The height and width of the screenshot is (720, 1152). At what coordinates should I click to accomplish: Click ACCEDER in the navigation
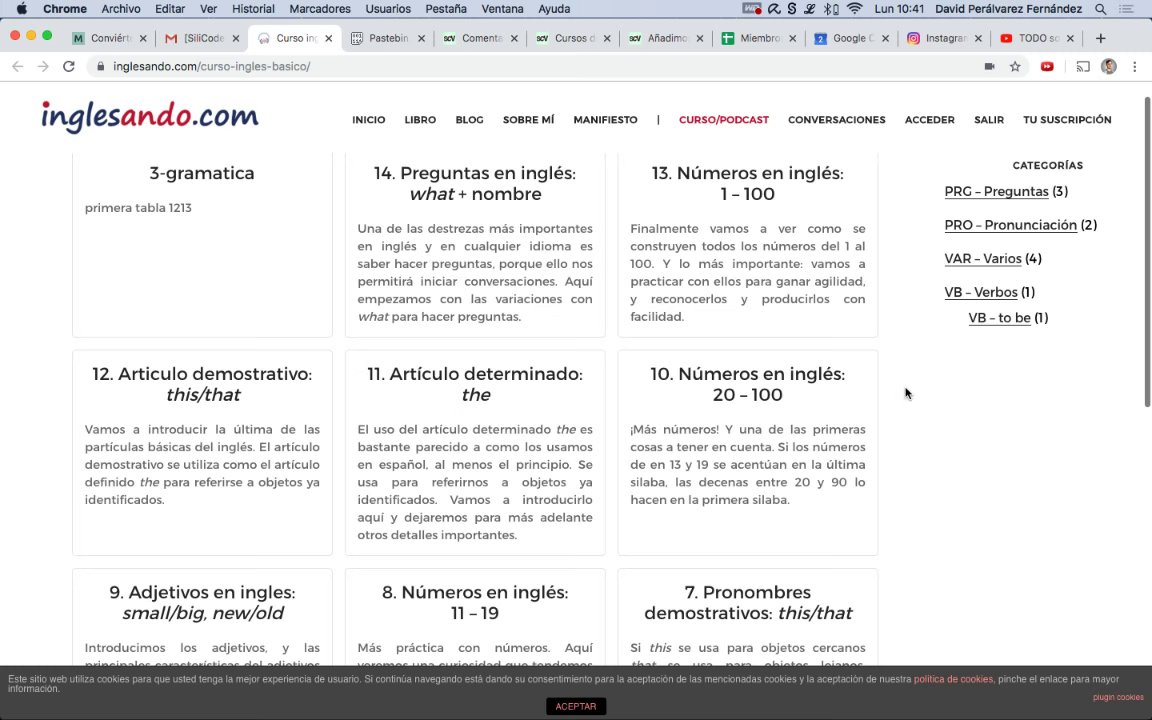click(x=929, y=120)
